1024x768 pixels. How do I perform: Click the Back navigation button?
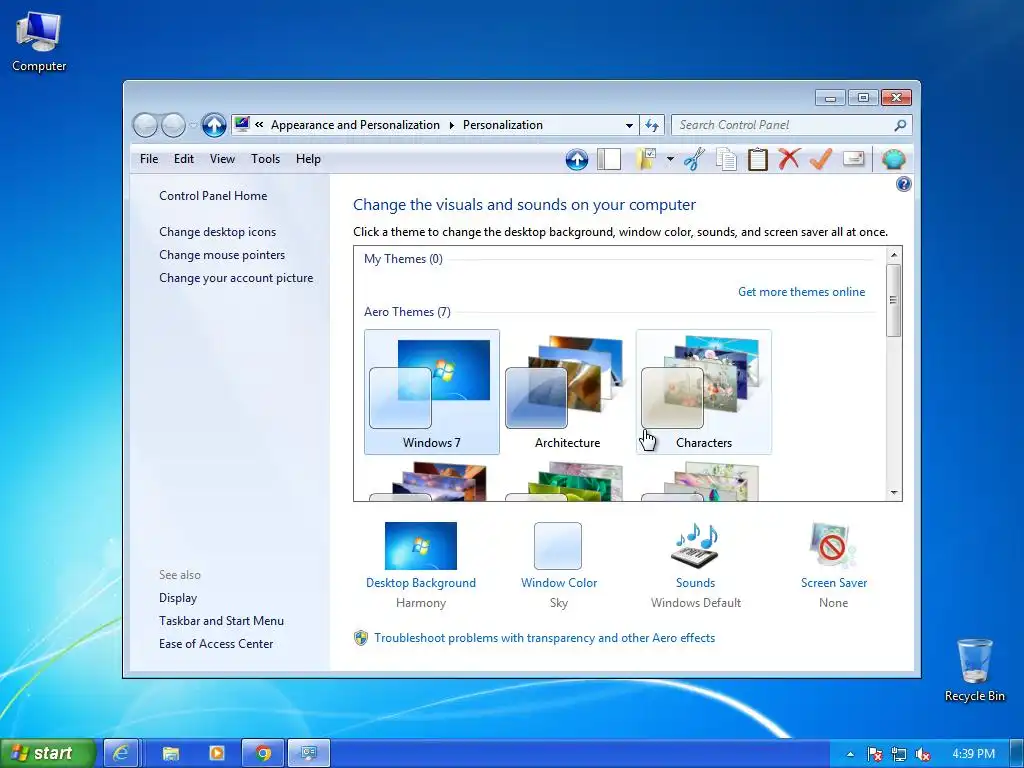point(145,125)
